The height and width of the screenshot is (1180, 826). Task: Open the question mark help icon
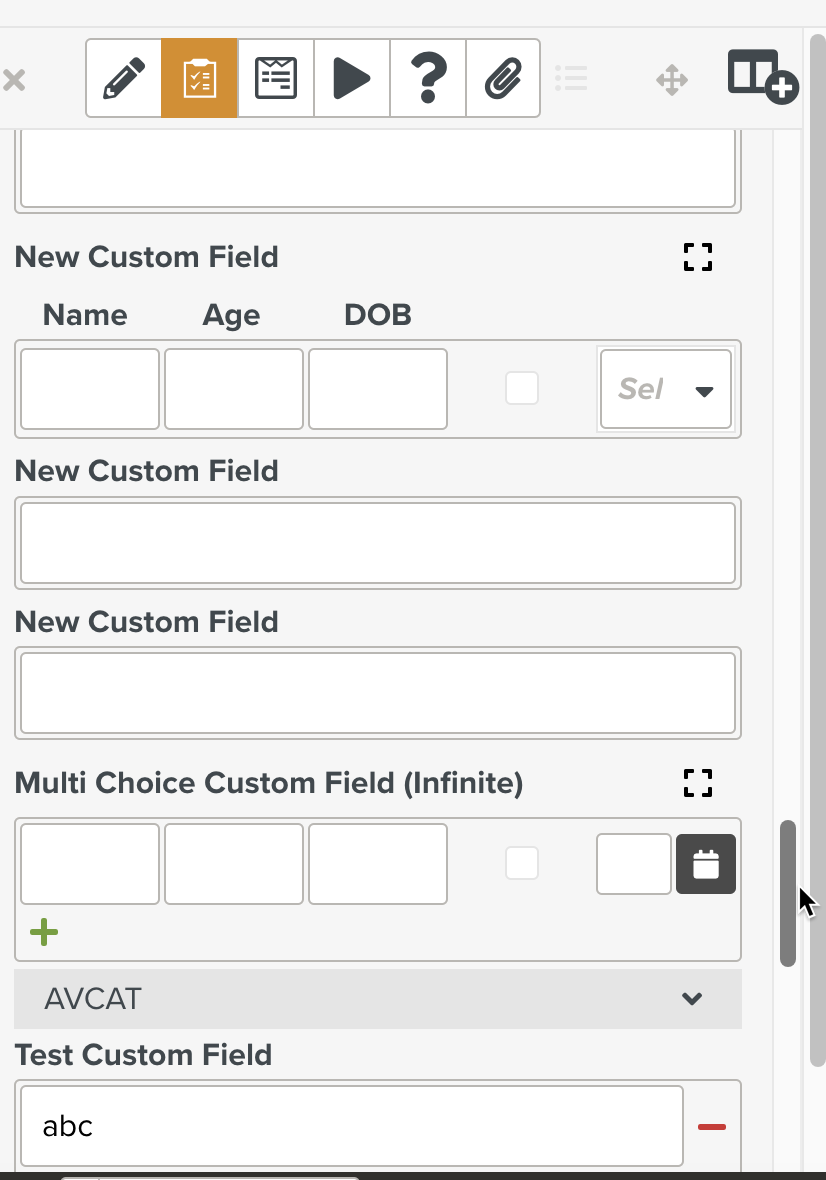pyautogui.click(x=427, y=79)
